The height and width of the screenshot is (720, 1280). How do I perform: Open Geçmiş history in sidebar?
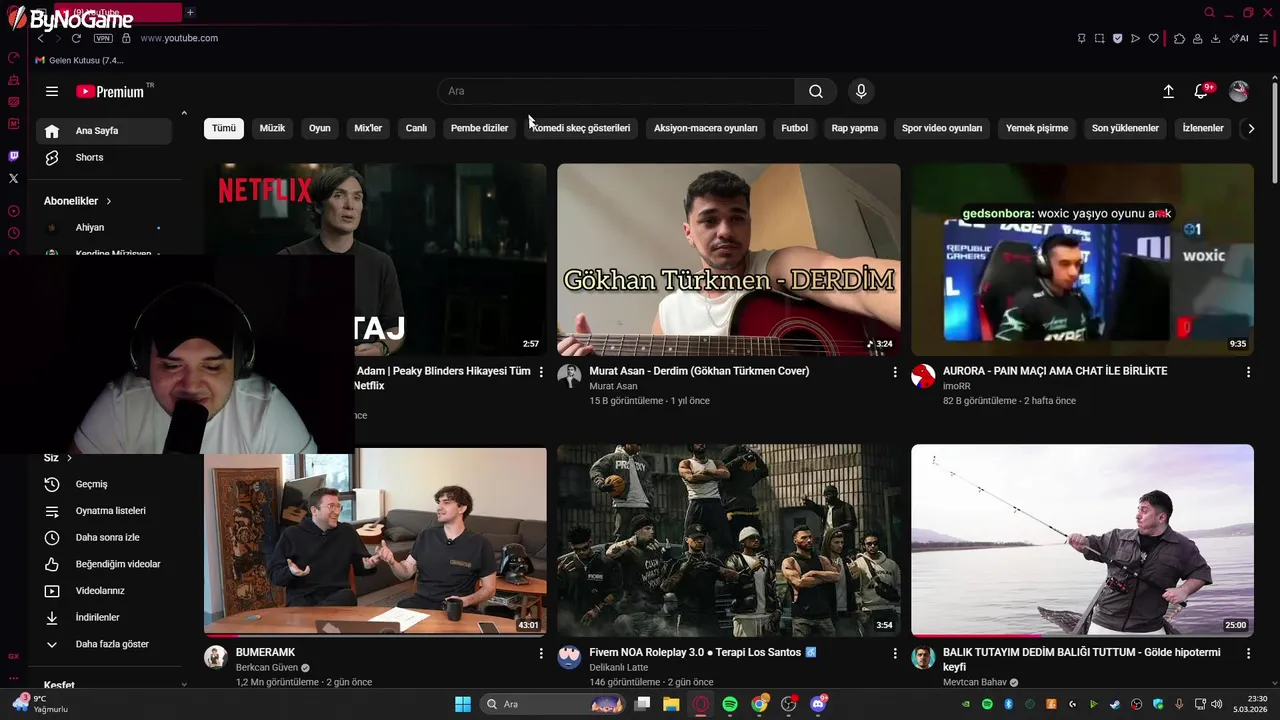(105, 484)
